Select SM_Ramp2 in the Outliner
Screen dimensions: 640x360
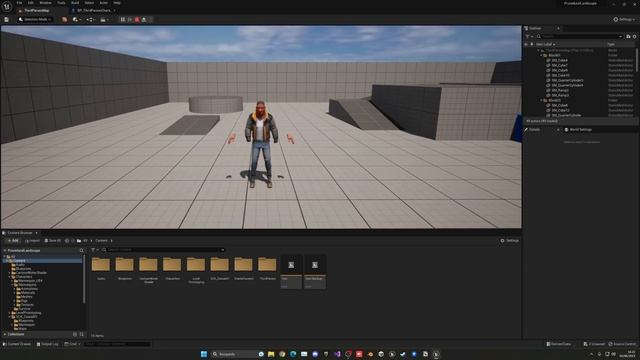tap(560, 90)
